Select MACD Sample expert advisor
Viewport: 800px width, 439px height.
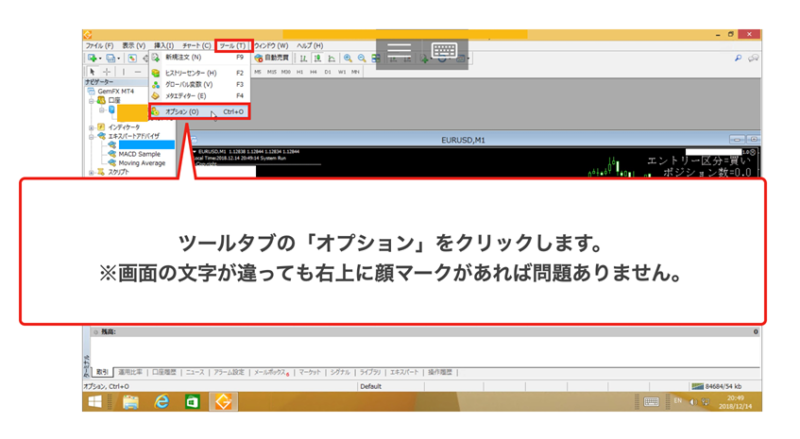(x=139, y=154)
